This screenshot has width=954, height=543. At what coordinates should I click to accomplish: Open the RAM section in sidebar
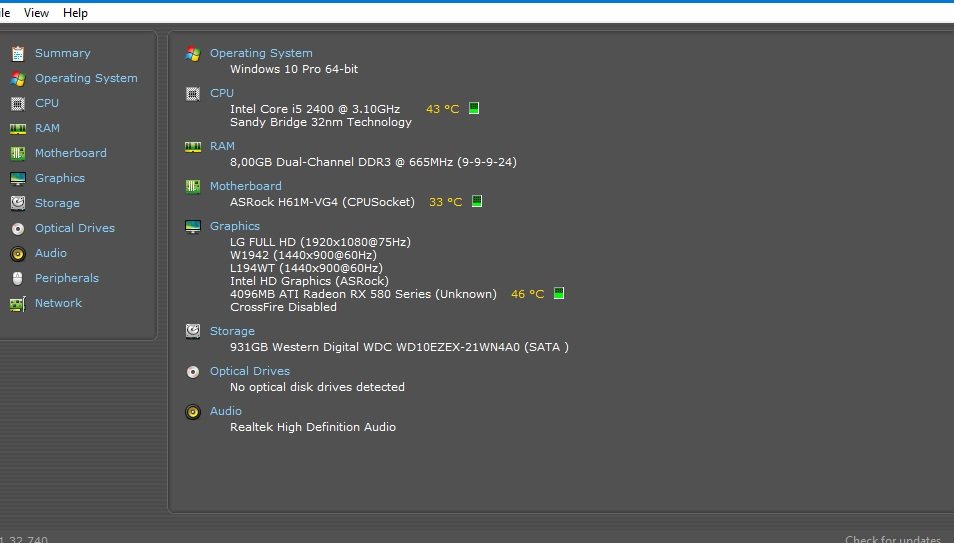tap(47, 128)
